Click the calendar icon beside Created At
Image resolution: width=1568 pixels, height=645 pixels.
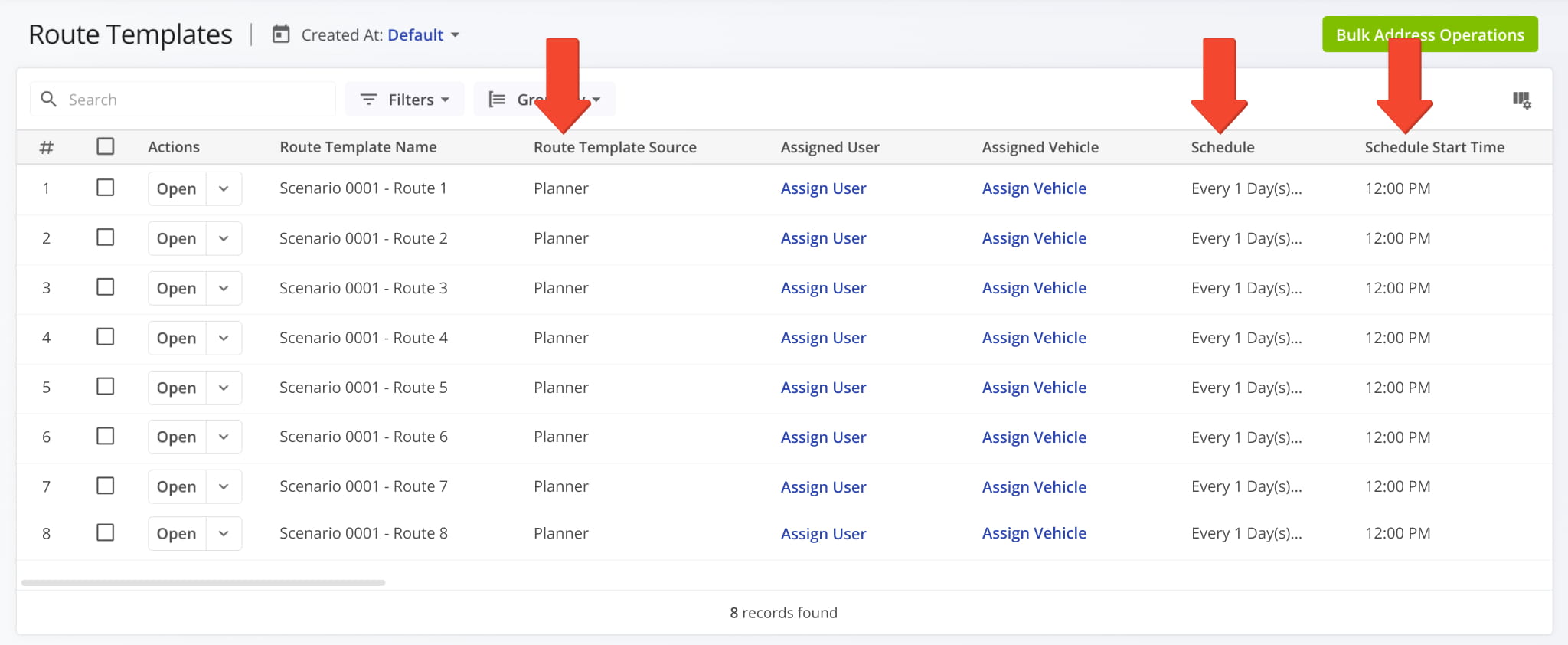(x=281, y=34)
